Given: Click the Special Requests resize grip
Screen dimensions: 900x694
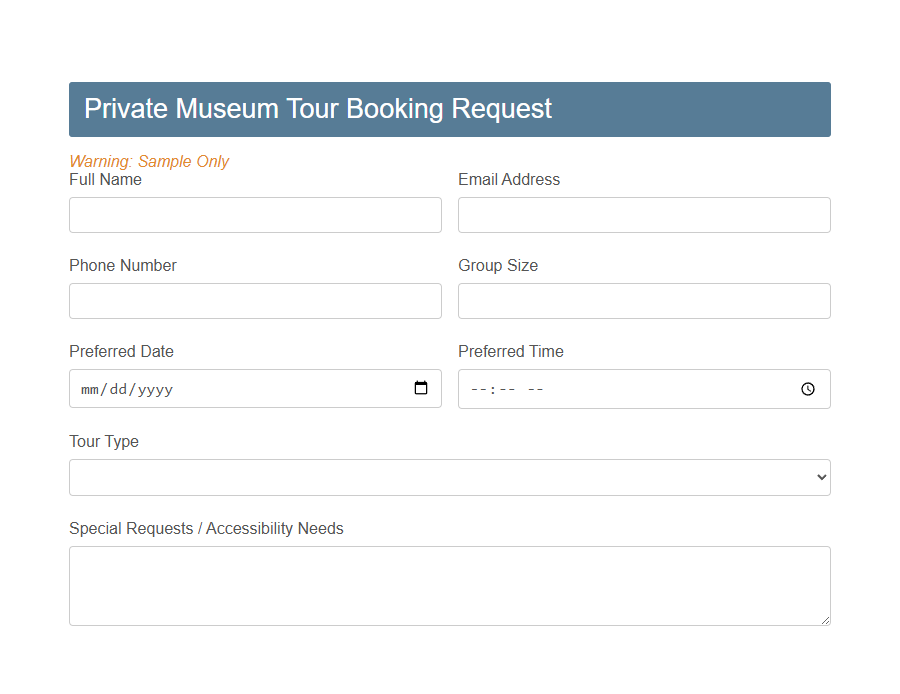Looking at the screenshot, I should point(826,622).
